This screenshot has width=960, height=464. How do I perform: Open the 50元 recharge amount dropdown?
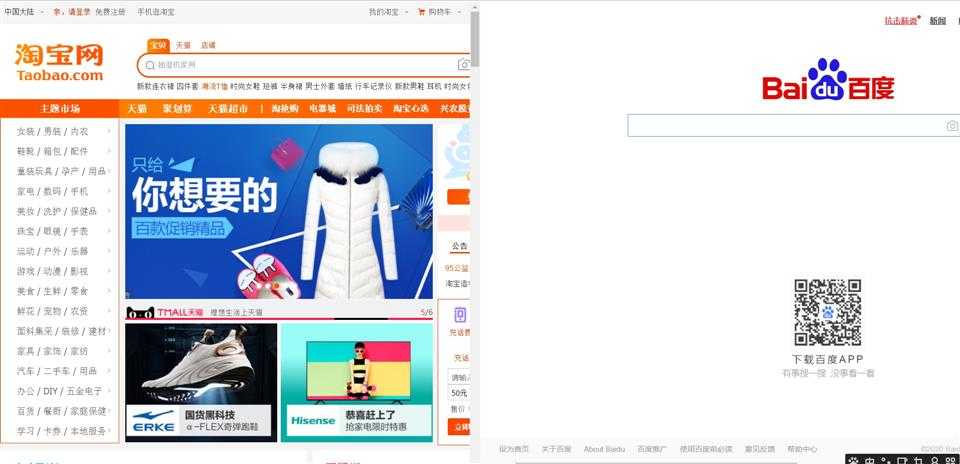[x=459, y=392]
